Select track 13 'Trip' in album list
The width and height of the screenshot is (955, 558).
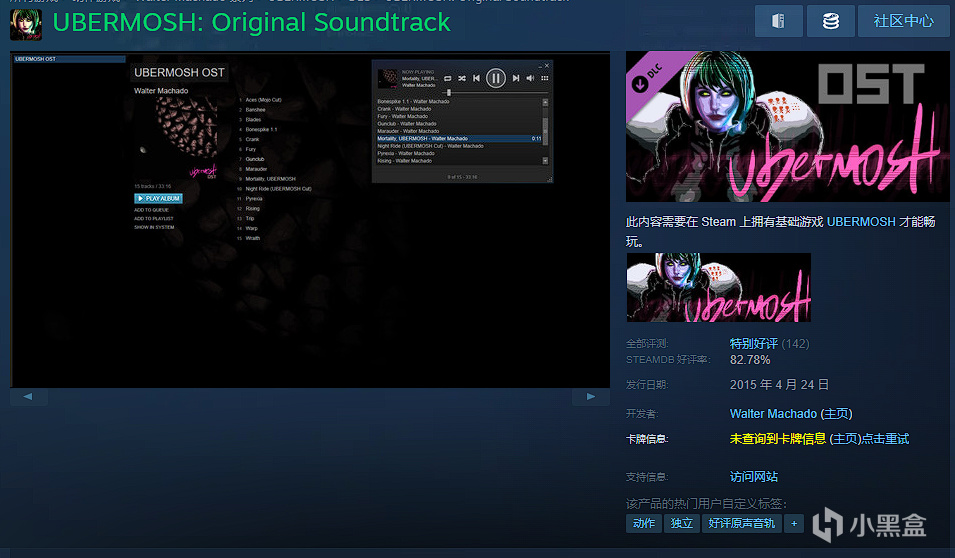[x=250, y=218]
